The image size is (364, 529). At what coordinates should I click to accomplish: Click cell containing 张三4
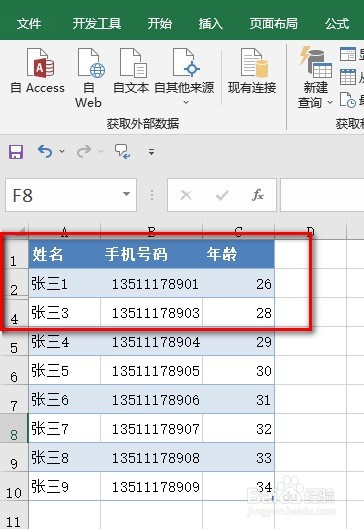click(64, 342)
